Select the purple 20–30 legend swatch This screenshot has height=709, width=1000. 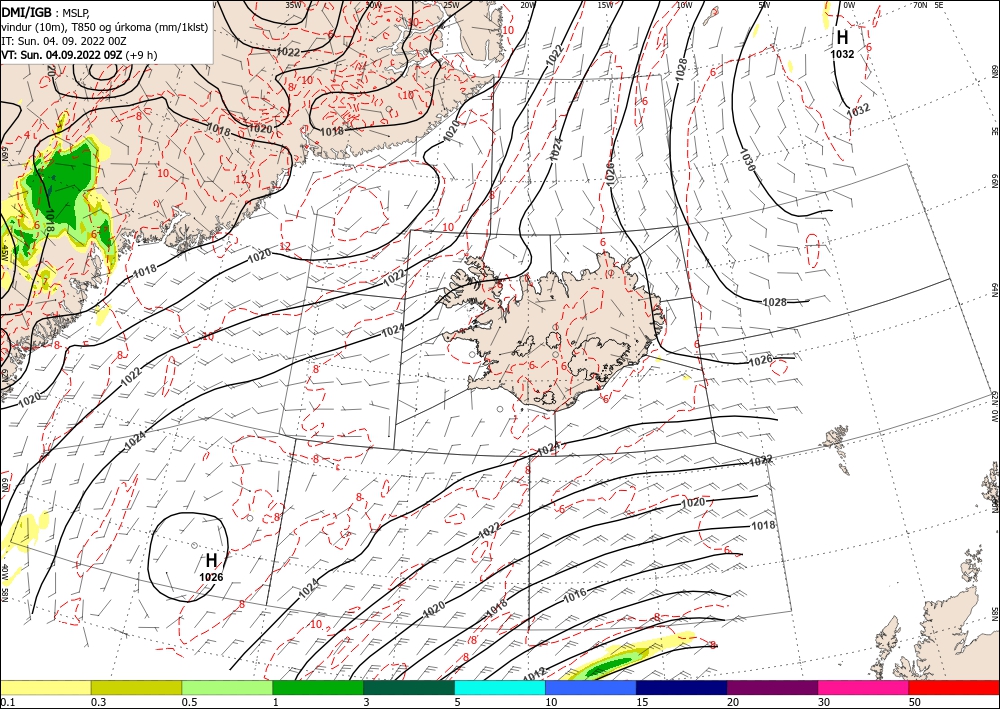click(772, 687)
